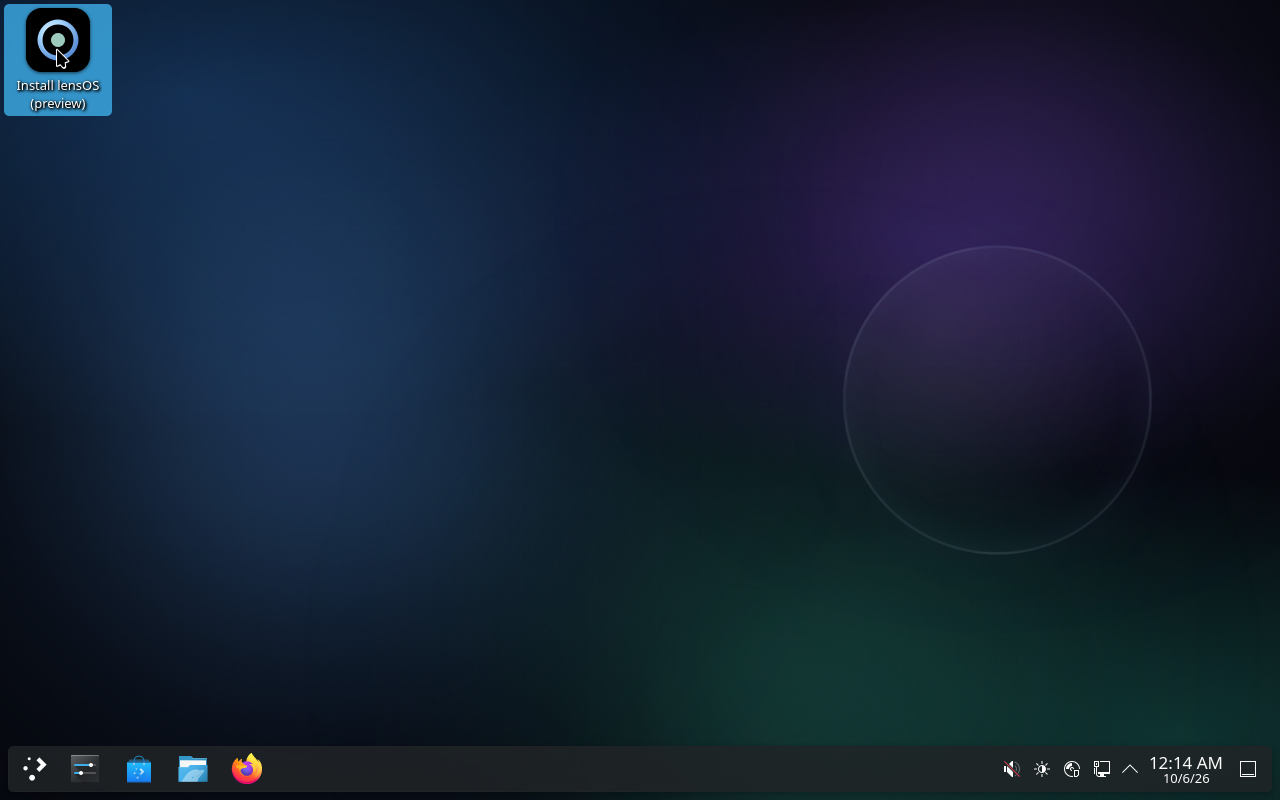Open the screen brightness tray icon
Viewport: 1280px width, 800px height.
pos(1042,769)
